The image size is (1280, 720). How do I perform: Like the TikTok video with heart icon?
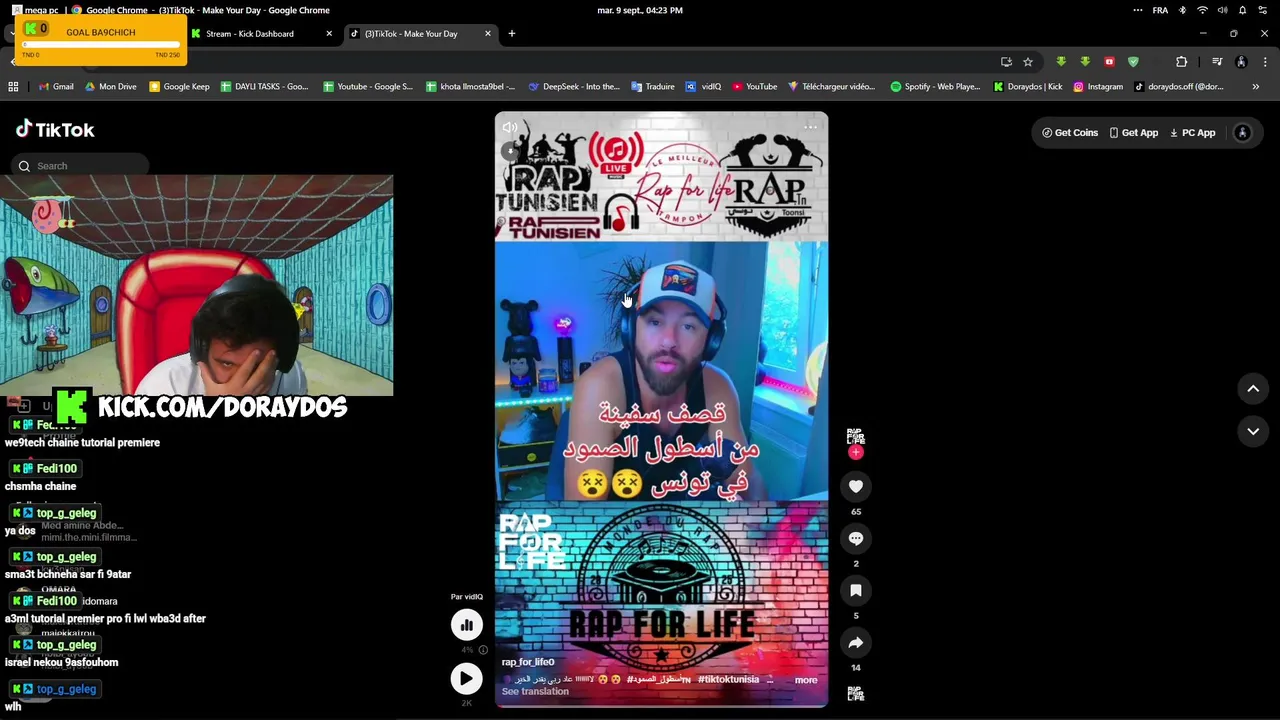(x=856, y=487)
